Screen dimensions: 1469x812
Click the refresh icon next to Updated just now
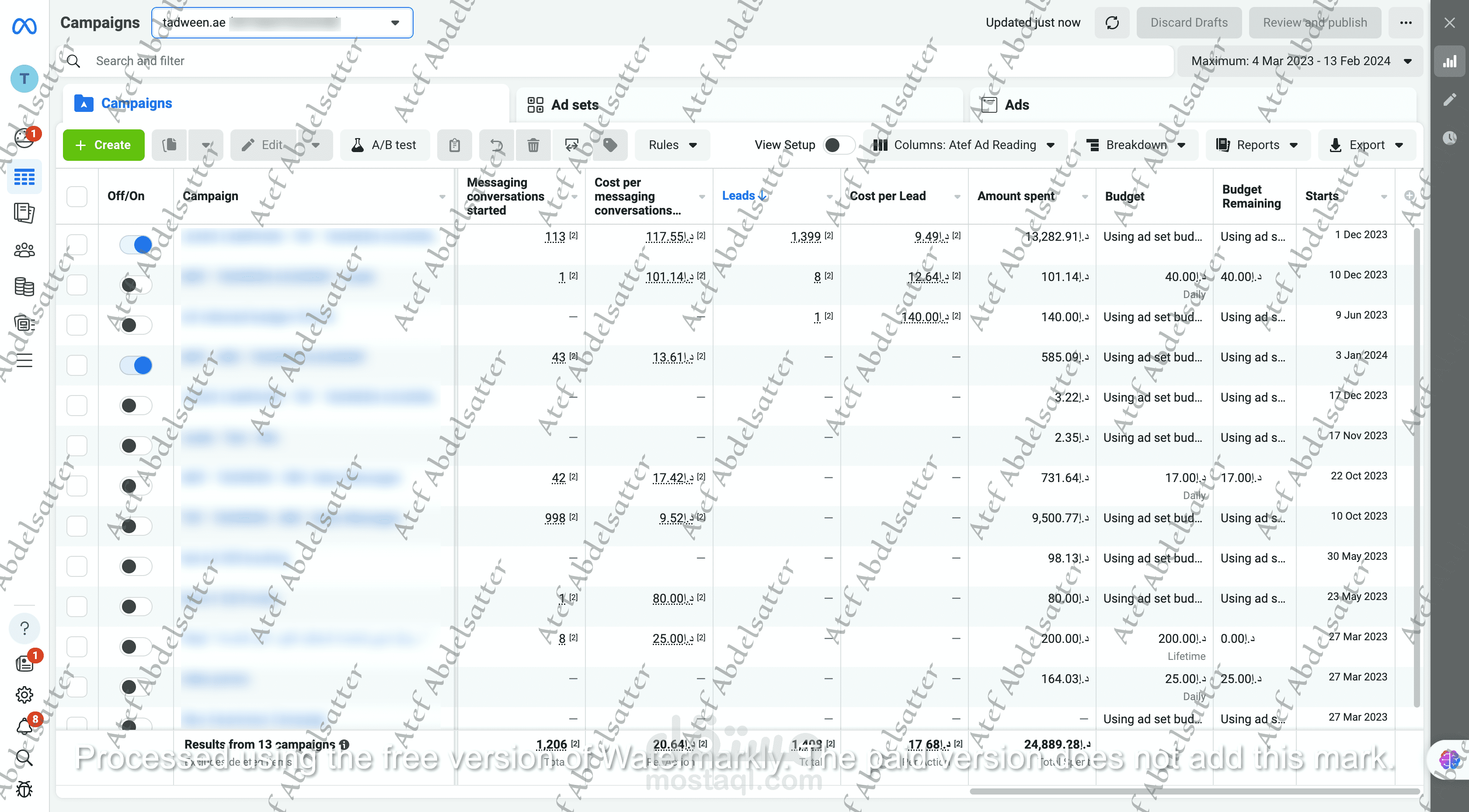[x=1111, y=23]
